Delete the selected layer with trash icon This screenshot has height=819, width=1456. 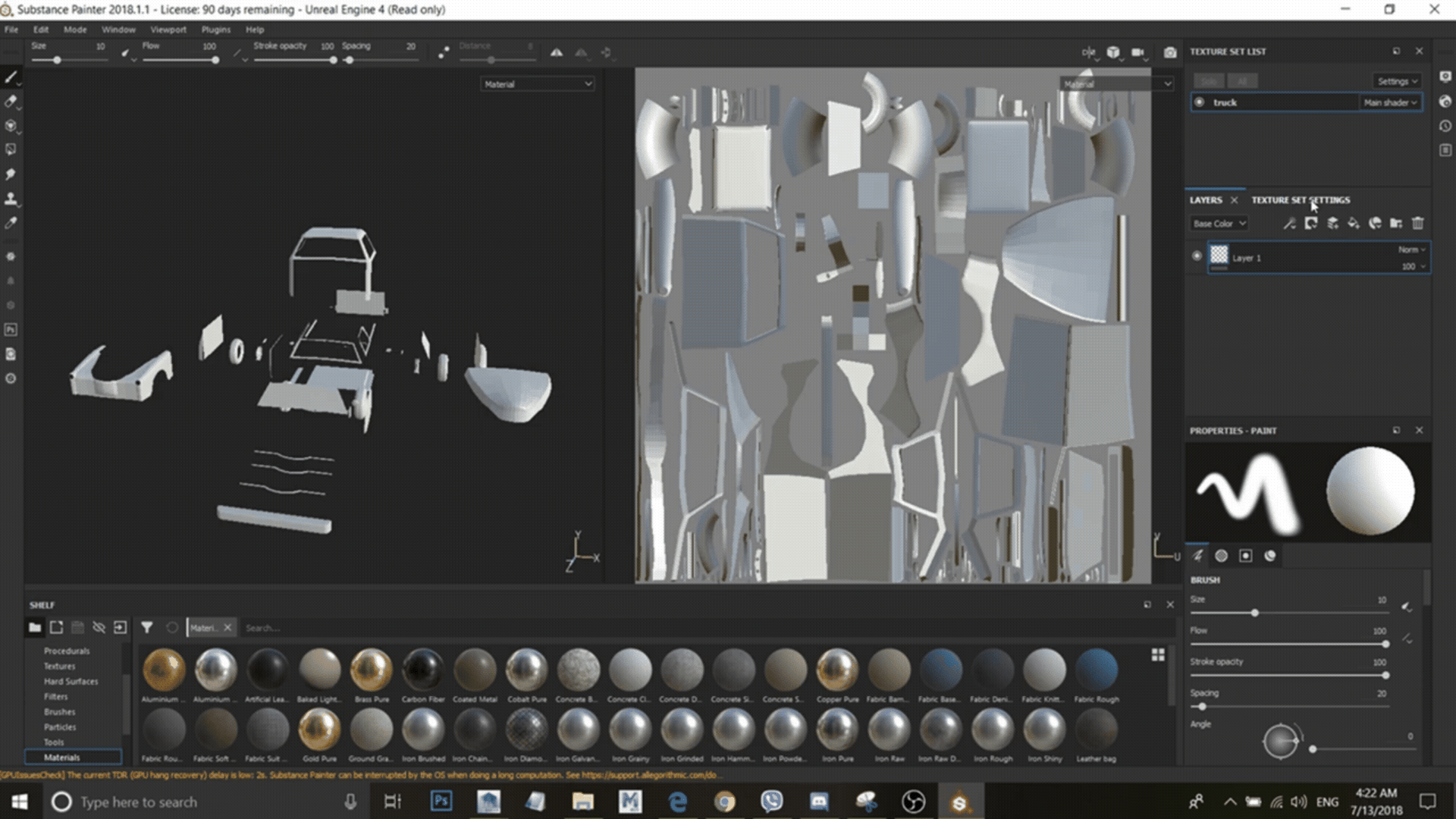pos(1417,223)
